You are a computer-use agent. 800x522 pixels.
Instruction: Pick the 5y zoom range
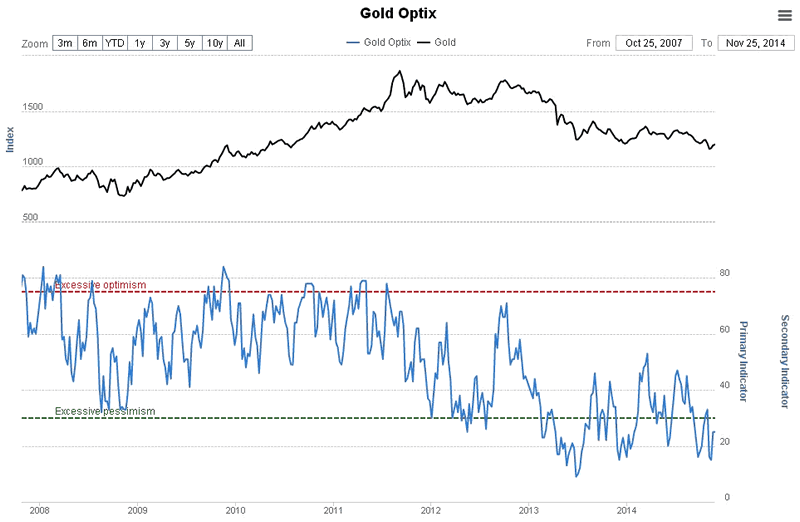(189, 43)
